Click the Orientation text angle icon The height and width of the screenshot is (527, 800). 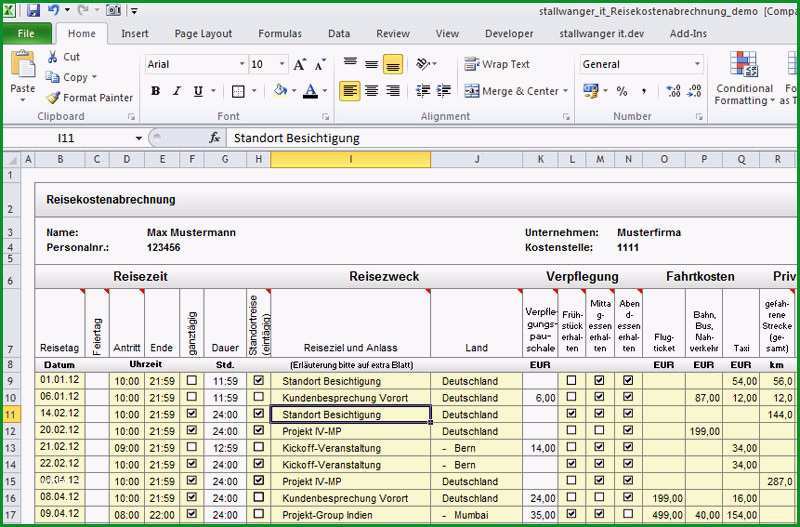tap(423, 64)
